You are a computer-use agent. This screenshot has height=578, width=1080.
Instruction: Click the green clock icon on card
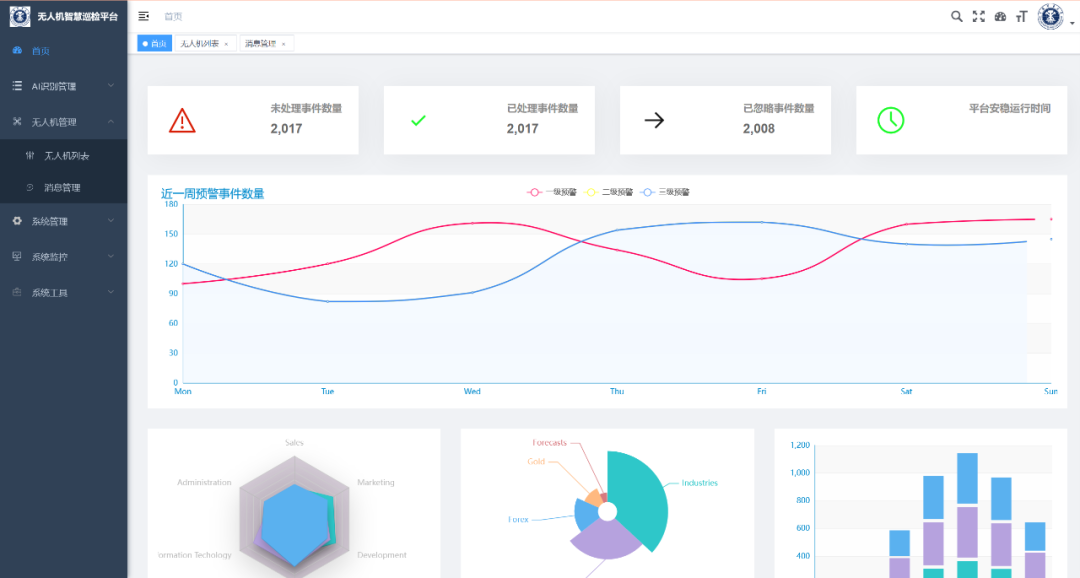pos(891,121)
